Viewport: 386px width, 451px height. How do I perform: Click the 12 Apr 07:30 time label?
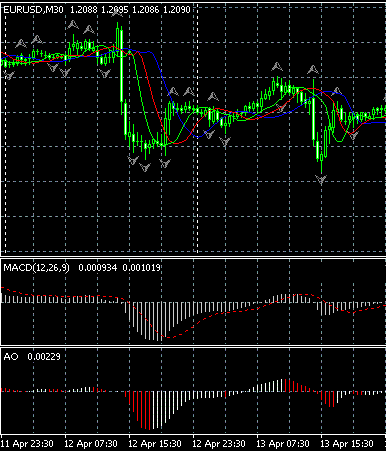(x=91, y=444)
